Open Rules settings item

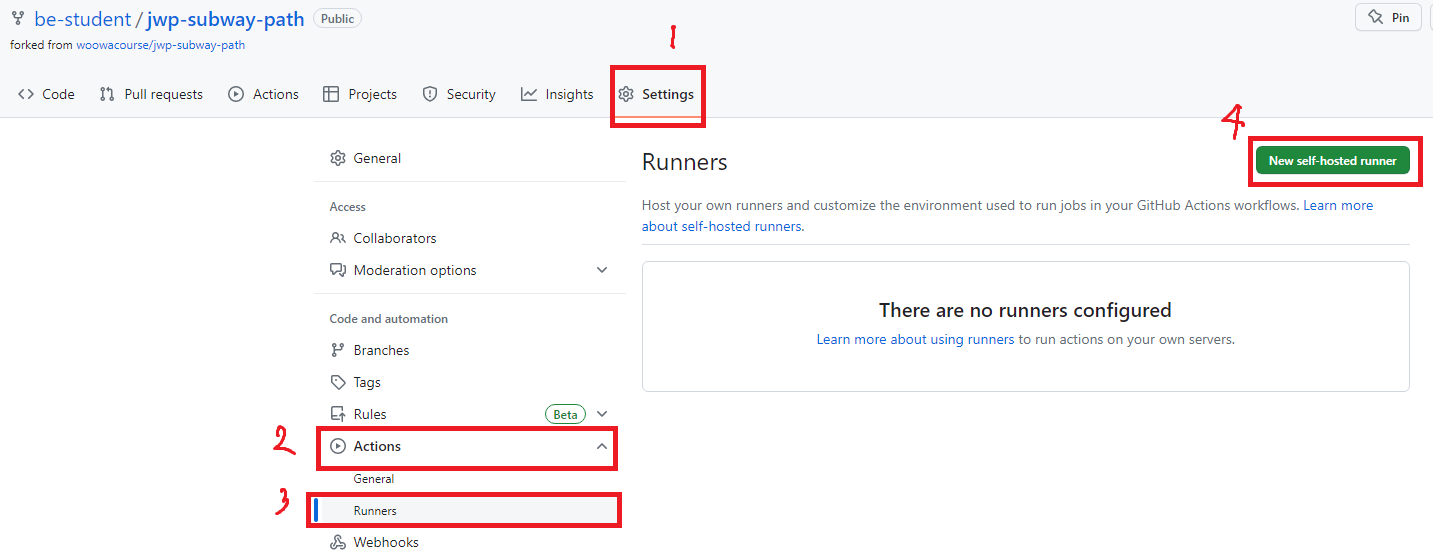(x=470, y=414)
